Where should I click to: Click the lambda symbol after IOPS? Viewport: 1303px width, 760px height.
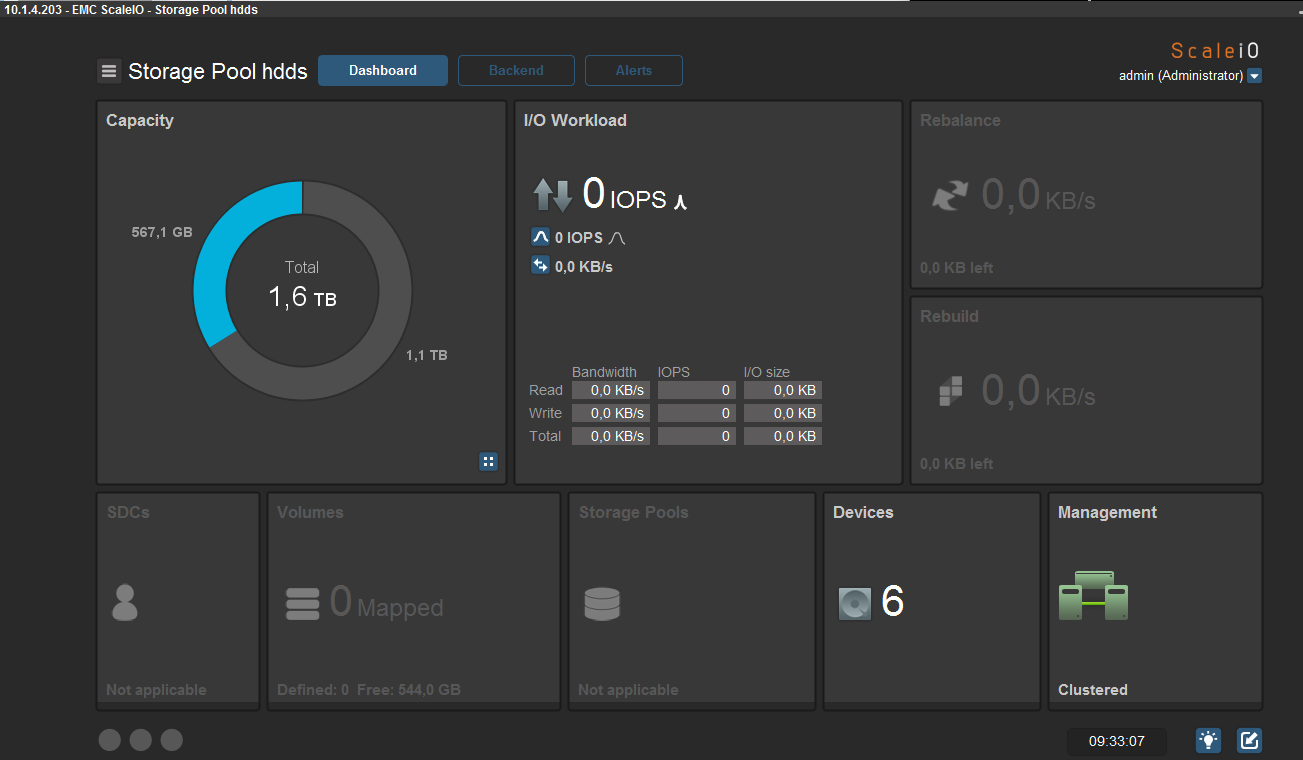(680, 201)
